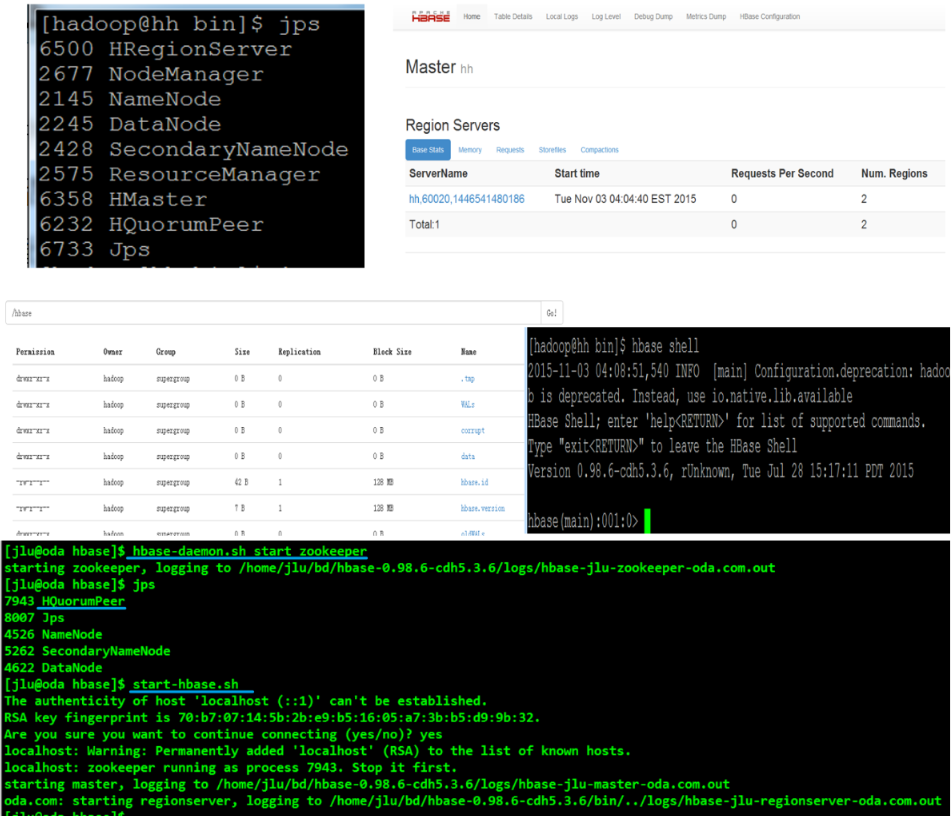
Task: Click the ServerName column header
Action: click(438, 174)
